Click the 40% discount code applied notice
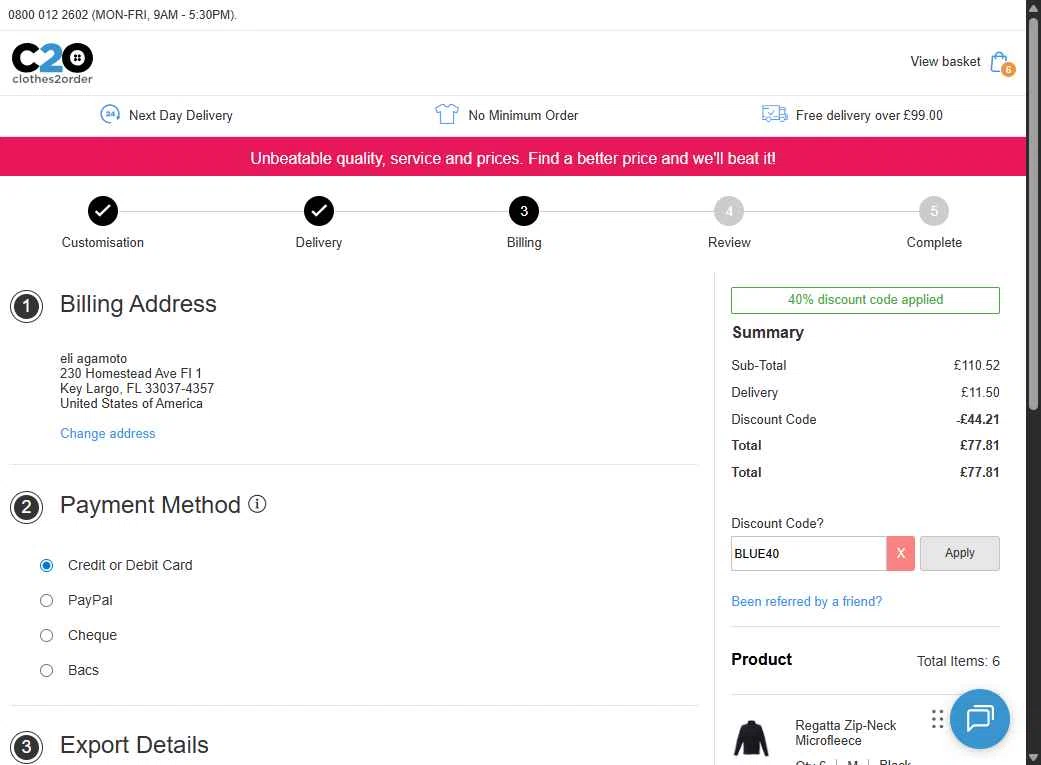This screenshot has height=765, width=1041. point(865,299)
